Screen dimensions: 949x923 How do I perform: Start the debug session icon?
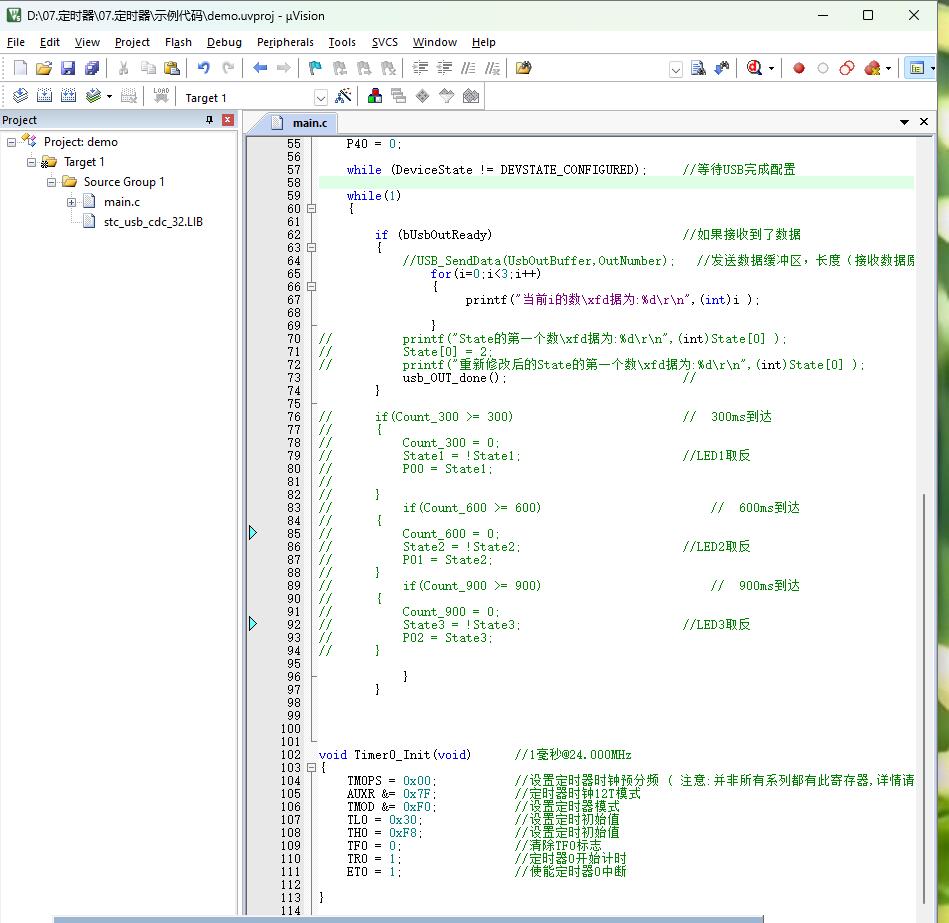[x=754, y=68]
